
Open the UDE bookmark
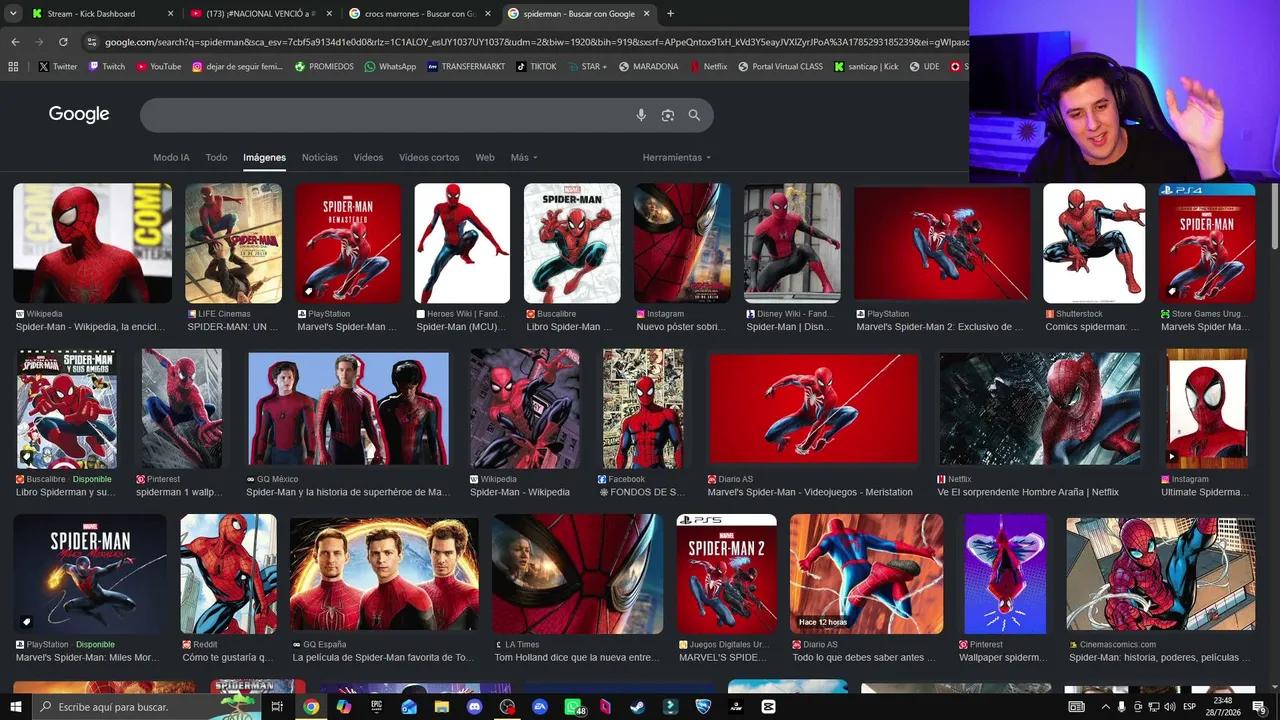pyautogui.click(x=925, y=67)
